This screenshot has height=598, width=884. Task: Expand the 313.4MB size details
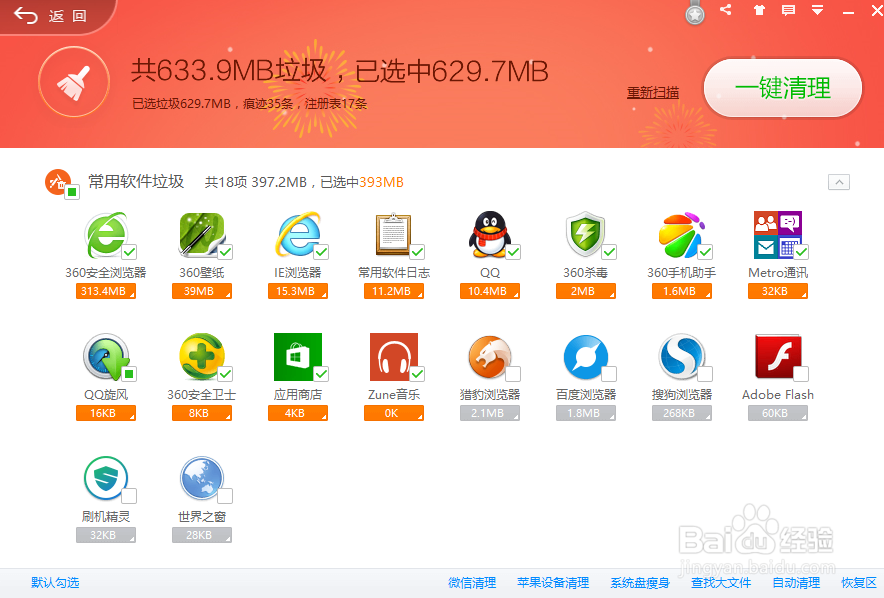pyautogui.click(x=105, y=291)
